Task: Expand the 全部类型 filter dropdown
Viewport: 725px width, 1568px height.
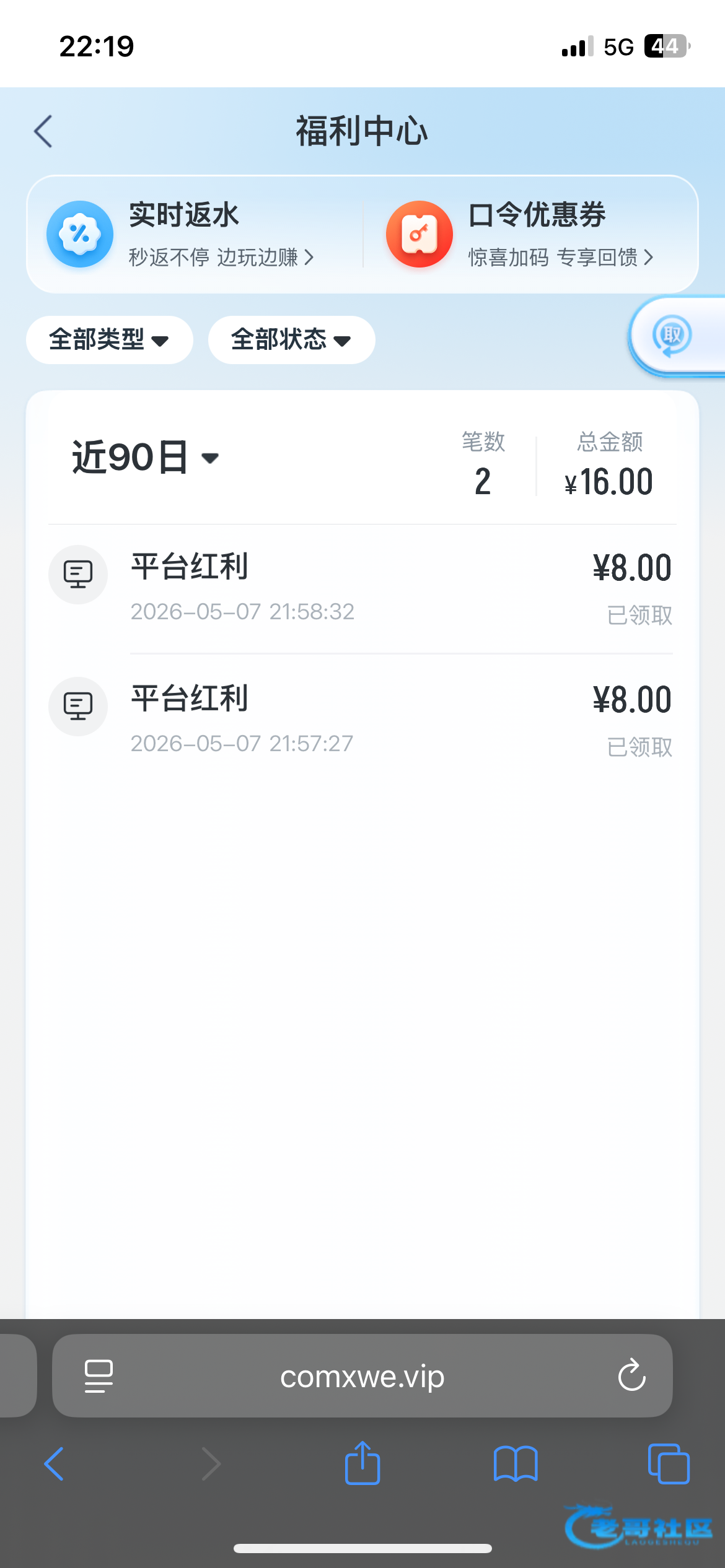Action: coord(110,340)
